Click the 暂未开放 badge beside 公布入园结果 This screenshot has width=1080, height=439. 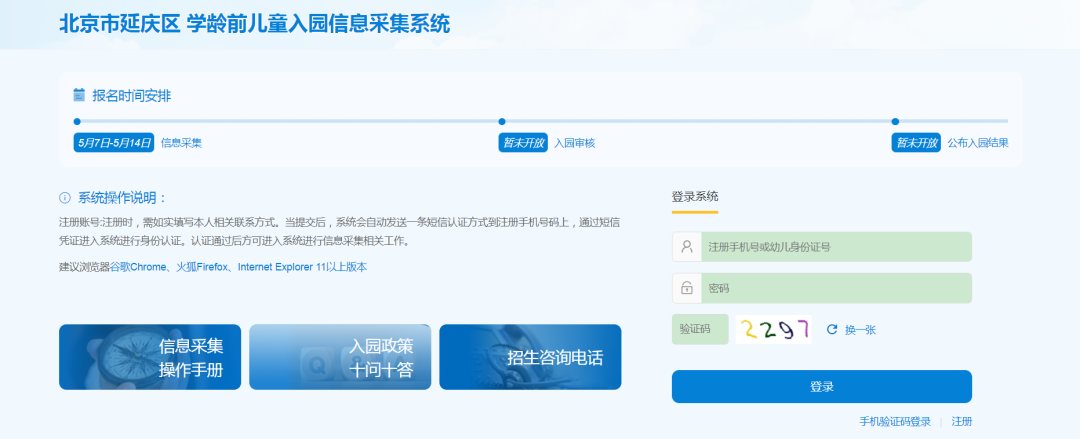(916, 143)
